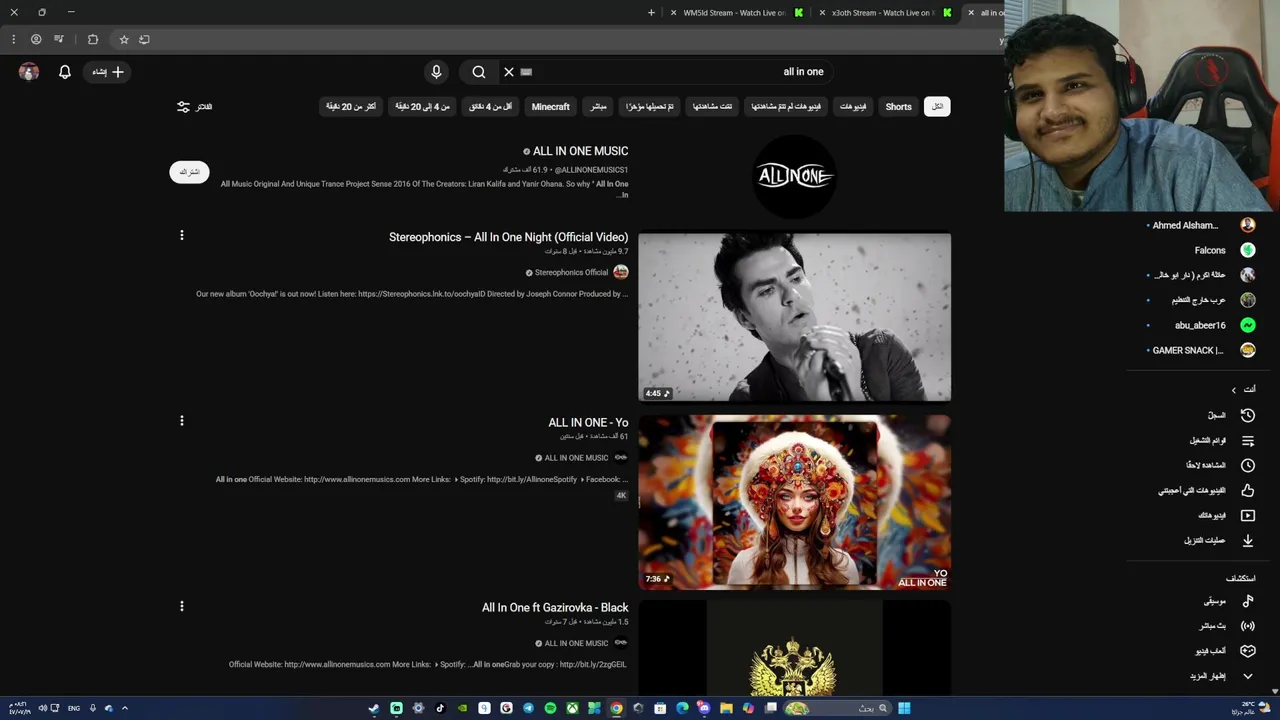Bookmark page with star icon
The image size is (1280, 720).
coord(124,39)
